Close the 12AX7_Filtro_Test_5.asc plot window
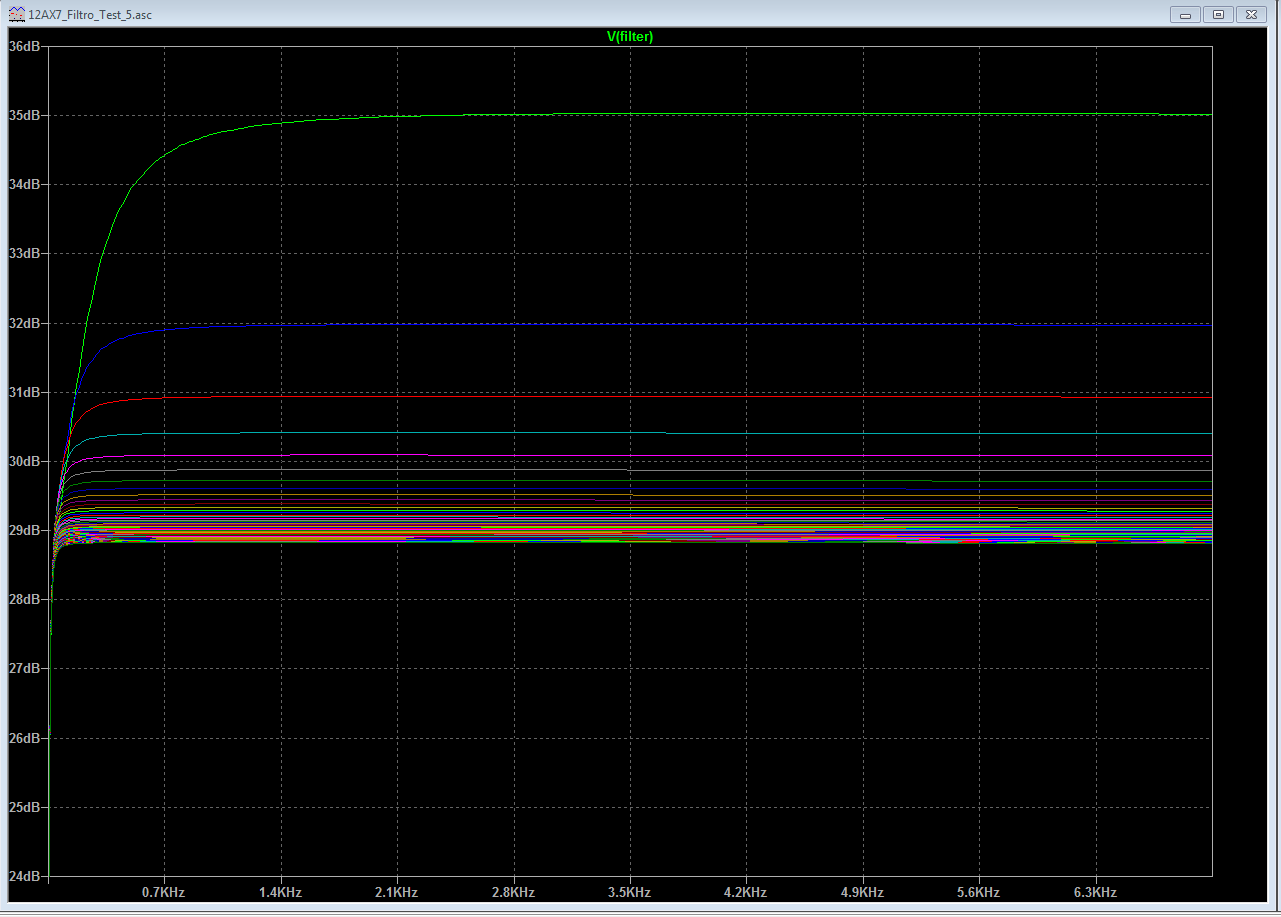 [x=1251, y=14]
